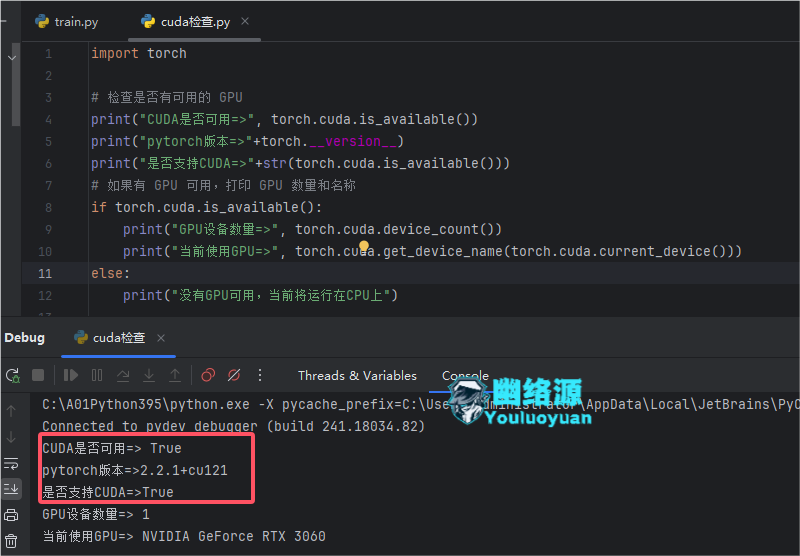800x556 pixels.
Task: Close the cuda检查 debug session tab
Action: click(161, 338)
